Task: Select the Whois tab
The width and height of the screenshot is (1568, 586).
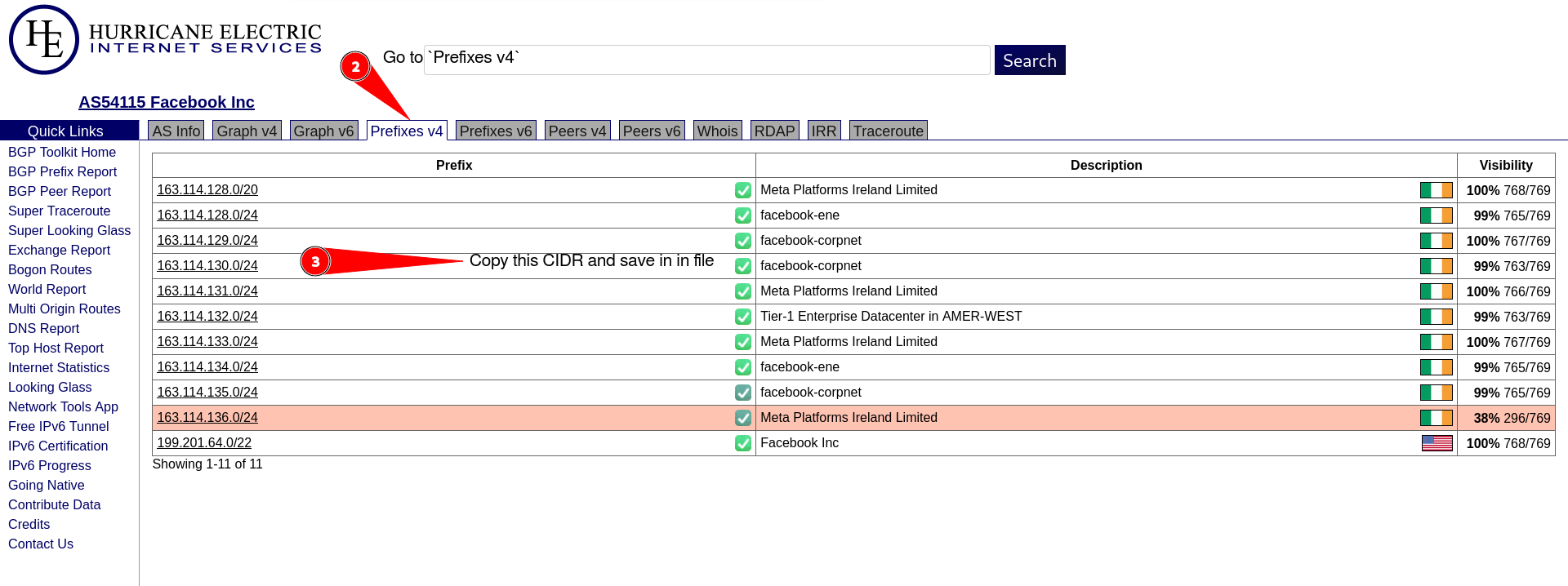Action: (x=717, y=131)
